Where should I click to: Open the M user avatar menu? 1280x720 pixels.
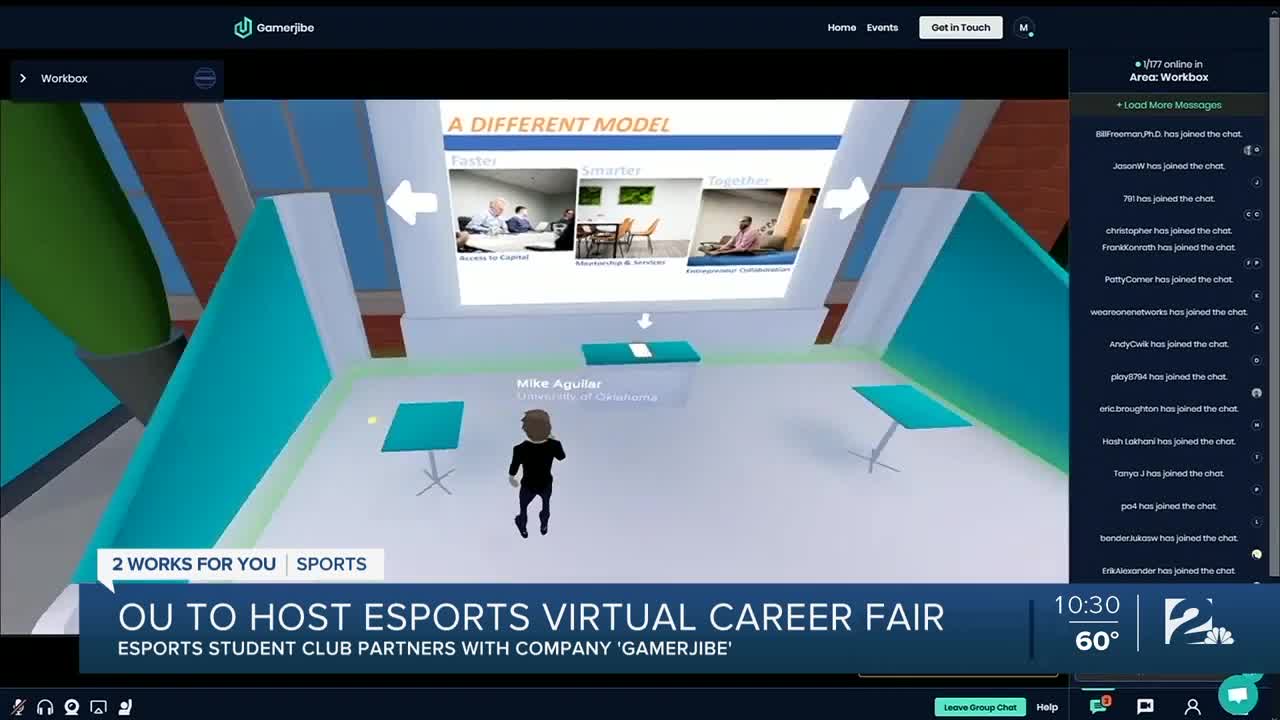tap(1023, 28)
